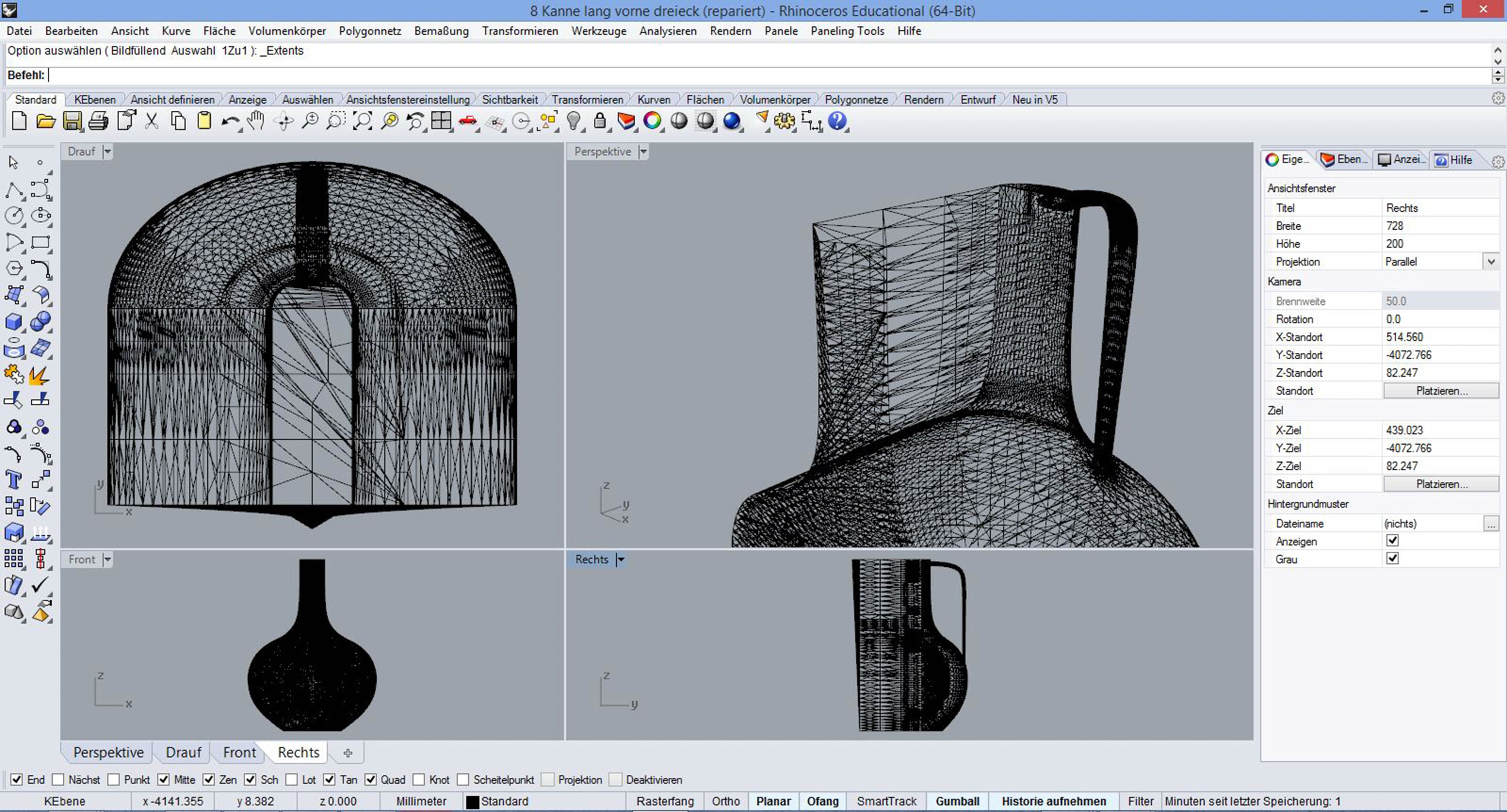Browse background file with ... button
1507x812 pixels.
click(1491, 524)
